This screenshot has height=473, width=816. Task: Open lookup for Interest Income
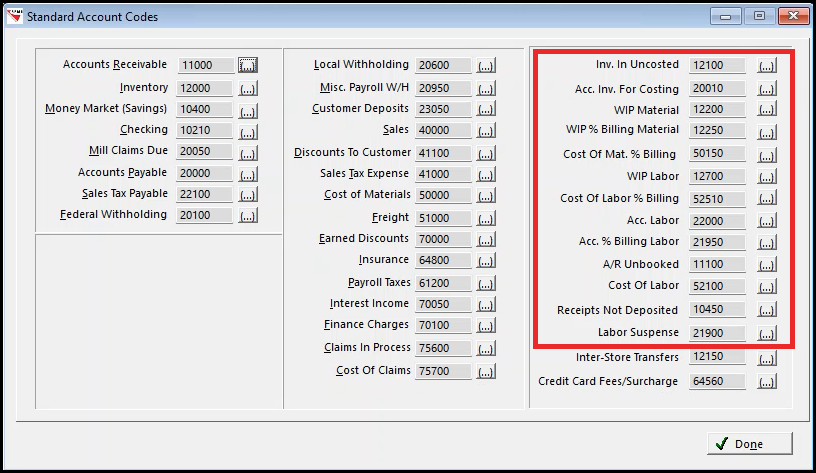point(486,304)
